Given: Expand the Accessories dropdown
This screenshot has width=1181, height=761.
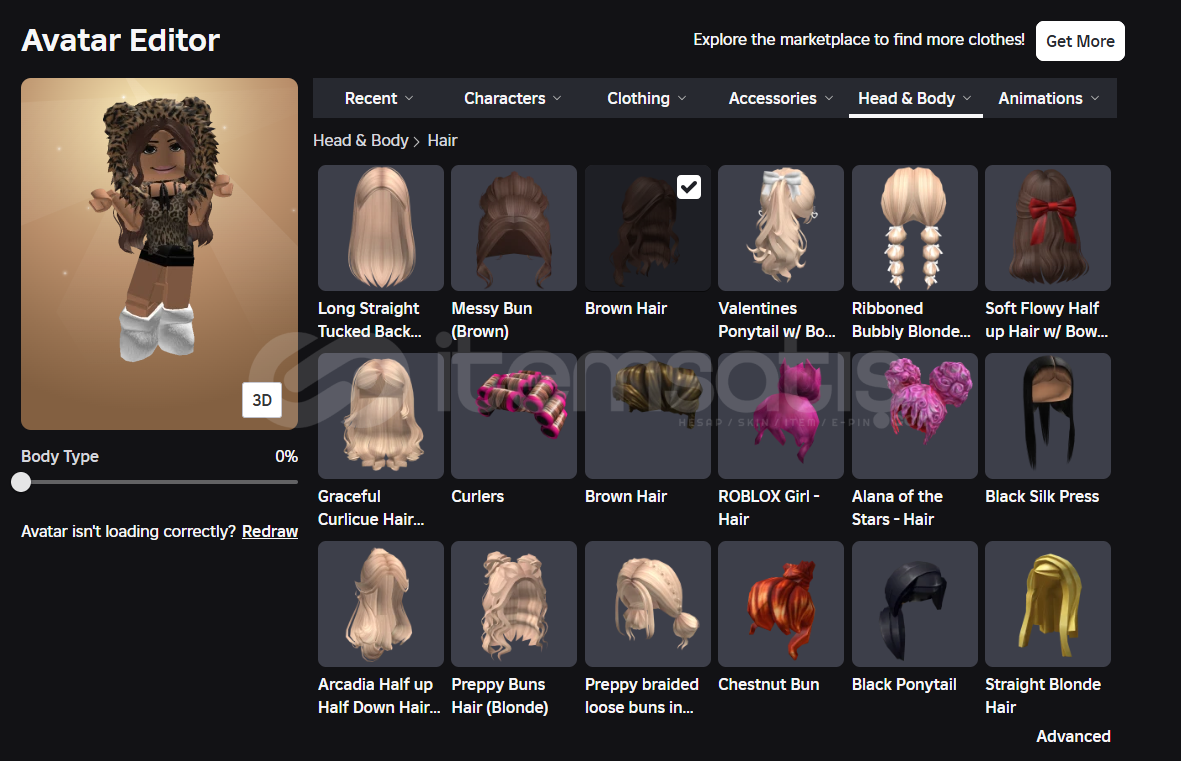Looking at the screenshot, I should click(781, 99).
